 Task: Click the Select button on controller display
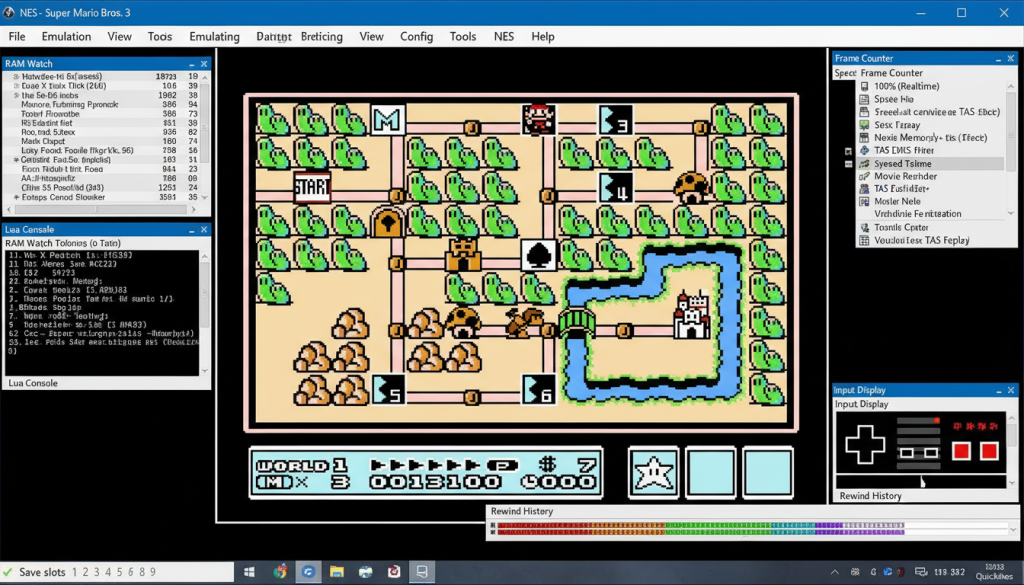click(x=906, y=452)
